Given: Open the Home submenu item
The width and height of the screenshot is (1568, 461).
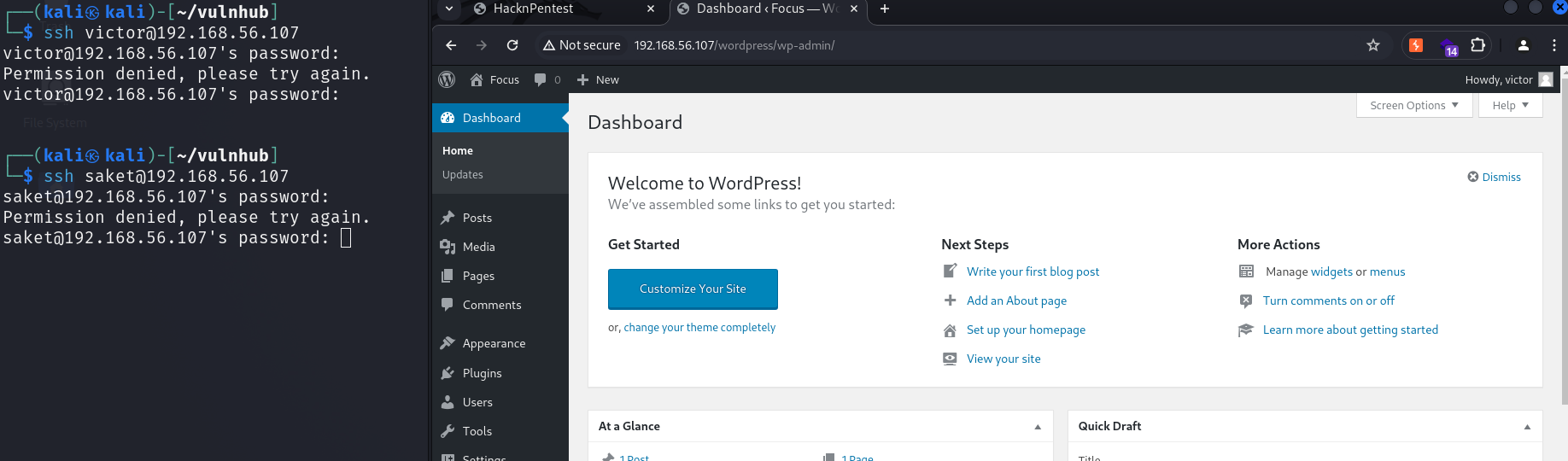Looking at the screenshot, I should click(458, 150).
